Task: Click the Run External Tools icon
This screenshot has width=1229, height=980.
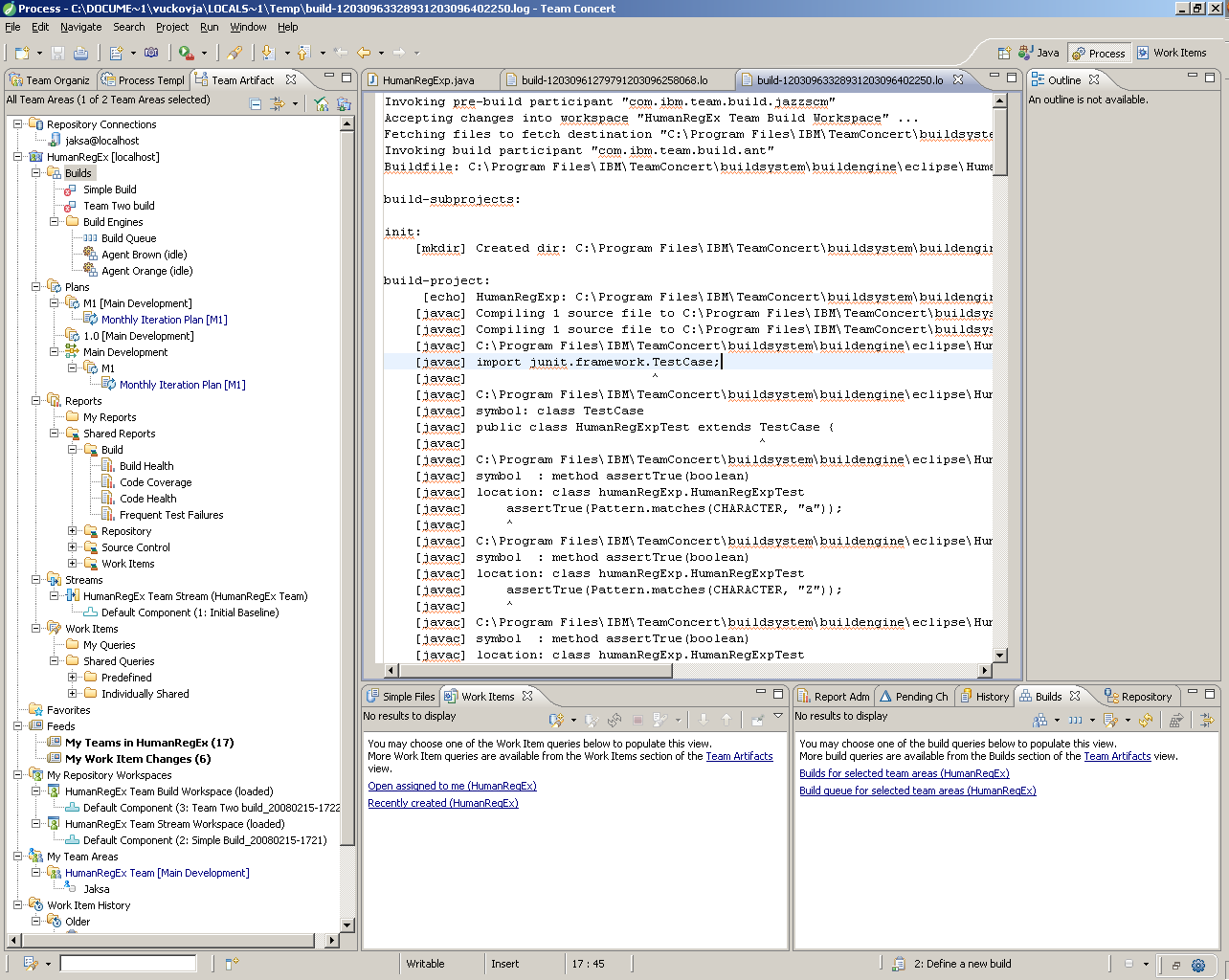Action: (x=186, y=53)
